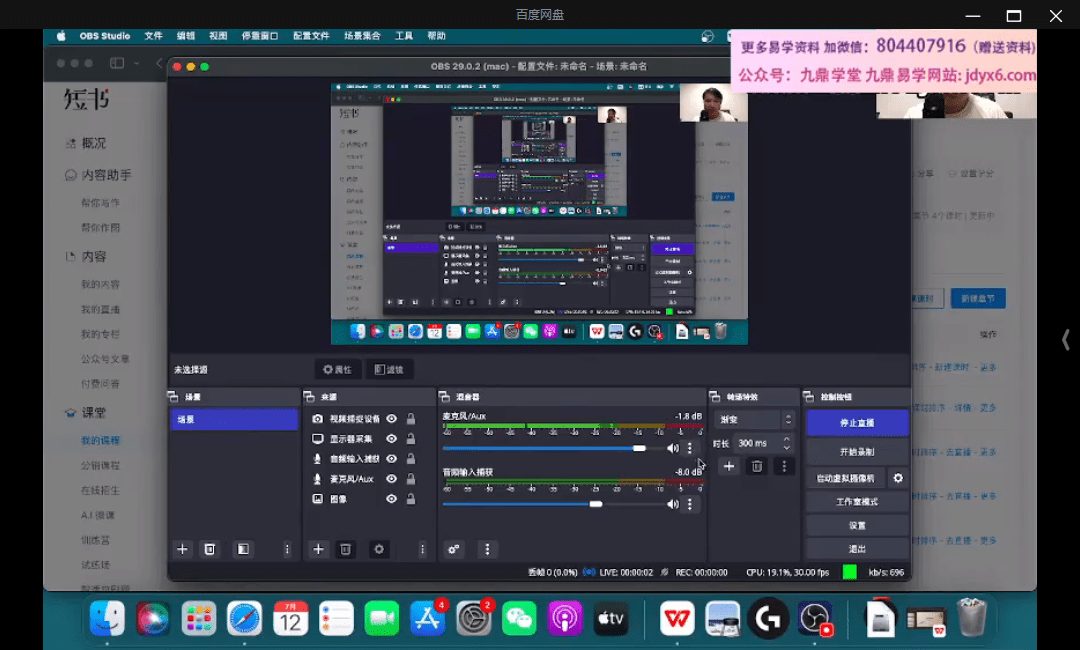The height and width of the screenshot is (650, 1080).
Task: Open the three-dot menu under scene transitions
Action: 784,466
